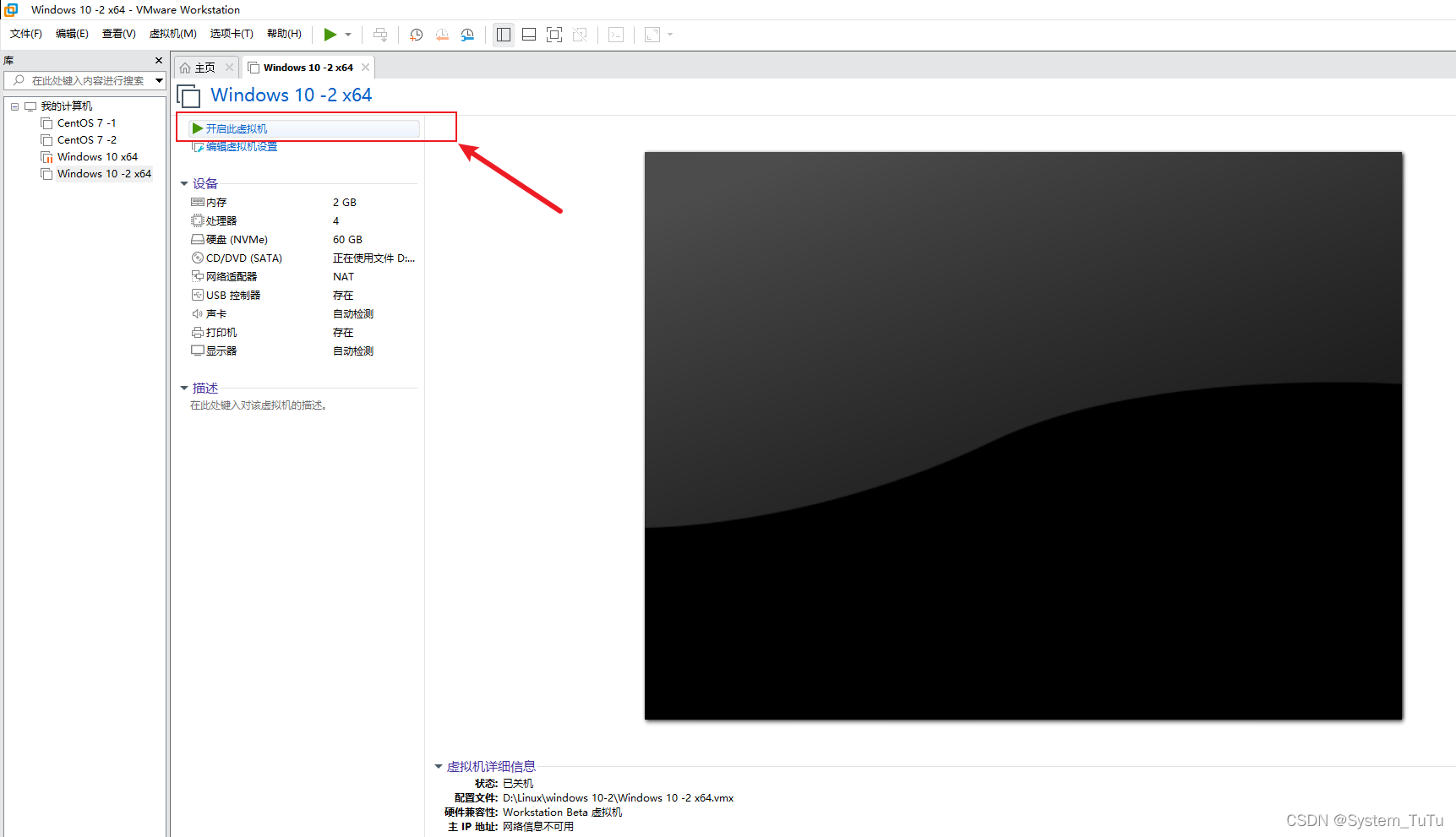Click the Unity mode toolbar icon
Viewport: 1456px width, 837px height.
click(580, 35)
